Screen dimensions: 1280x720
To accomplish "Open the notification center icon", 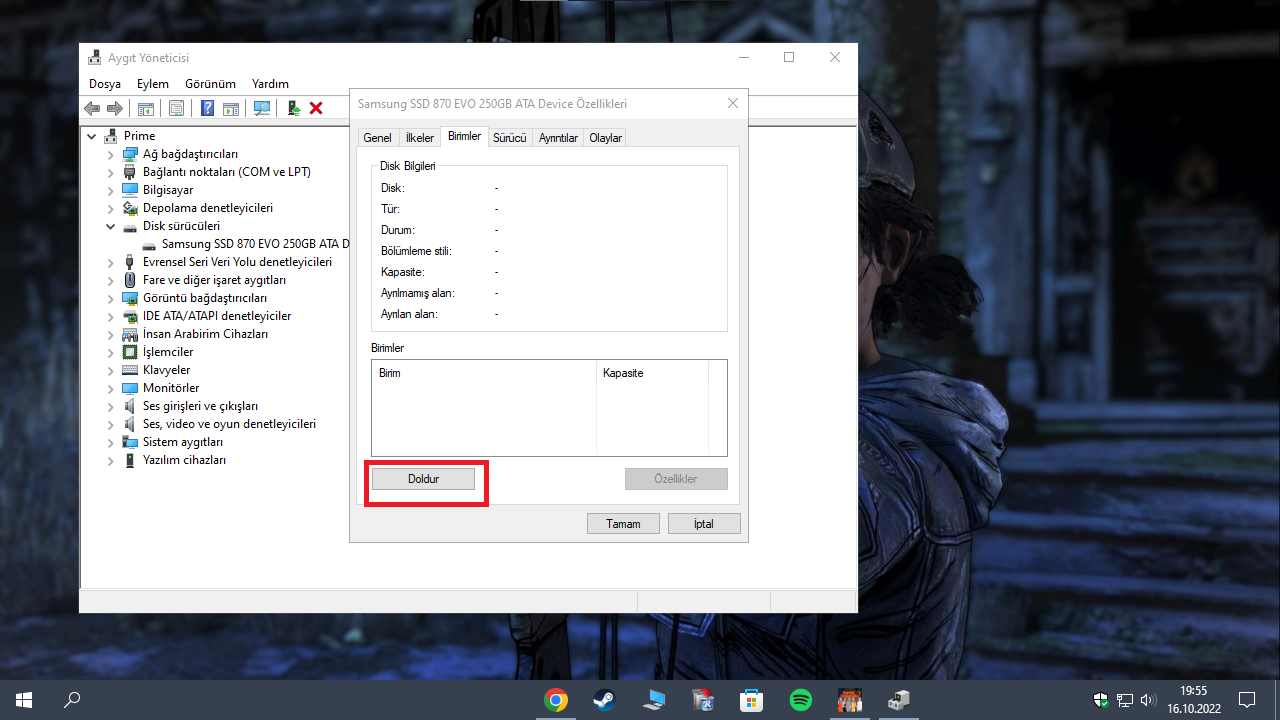I will (1247, 700).
